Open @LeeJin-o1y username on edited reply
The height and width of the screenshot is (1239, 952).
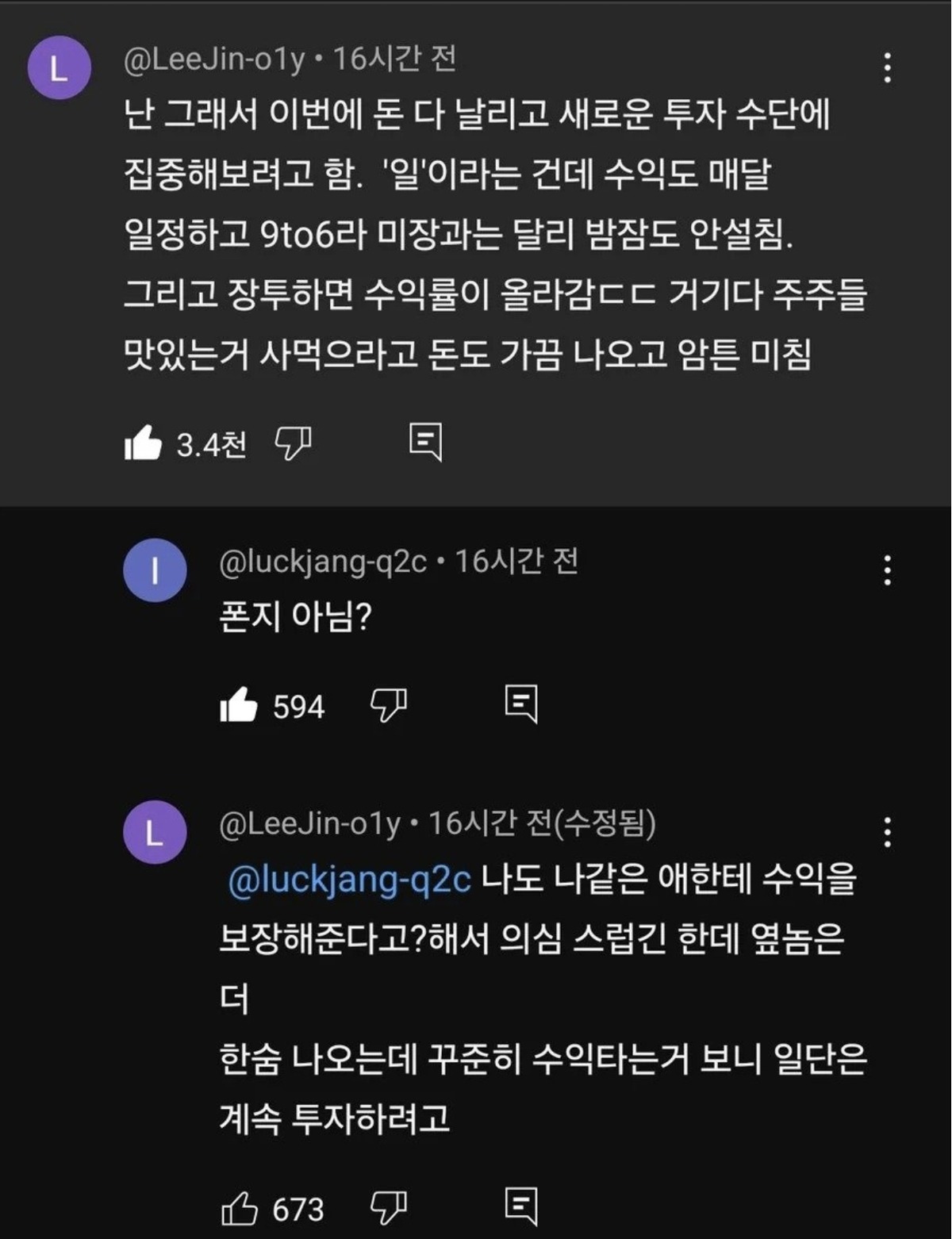pyautogui.click(x=310, y=824)
